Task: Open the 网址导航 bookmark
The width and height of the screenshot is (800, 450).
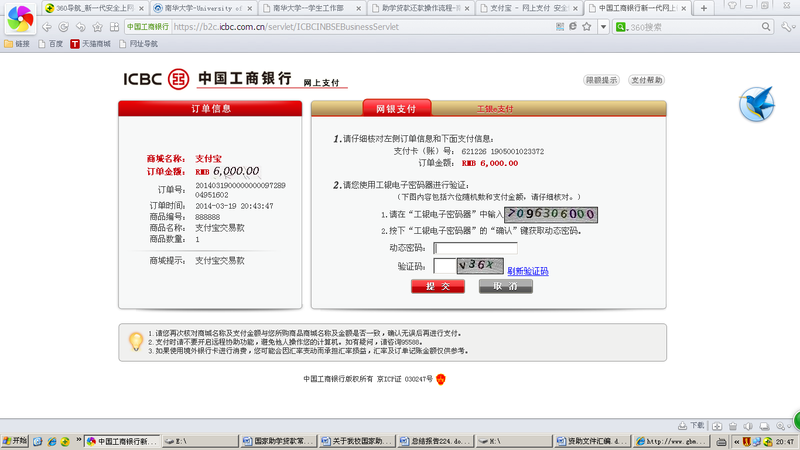Action: [138, 44]
